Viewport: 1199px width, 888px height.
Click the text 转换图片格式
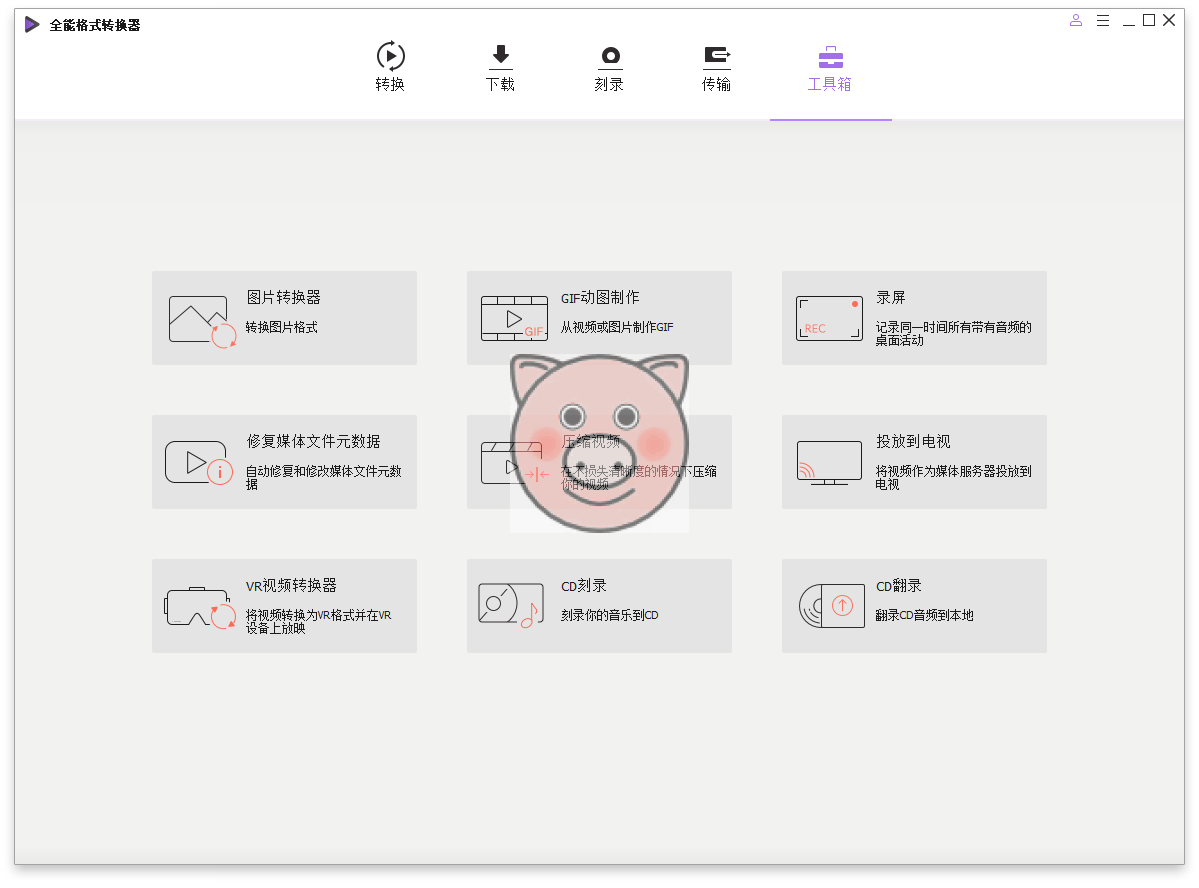pos(281,327)
